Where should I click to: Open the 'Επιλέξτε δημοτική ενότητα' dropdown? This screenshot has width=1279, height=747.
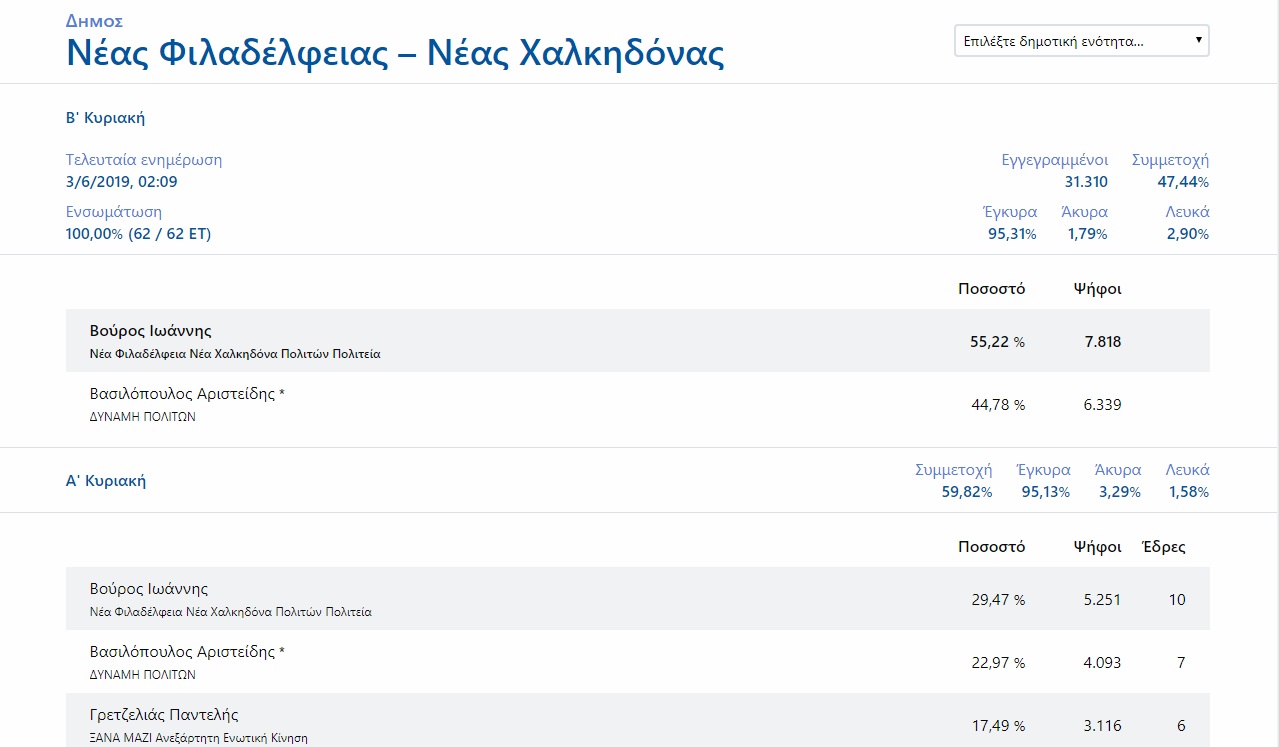pyautogui.click(x=1081, y=41)
